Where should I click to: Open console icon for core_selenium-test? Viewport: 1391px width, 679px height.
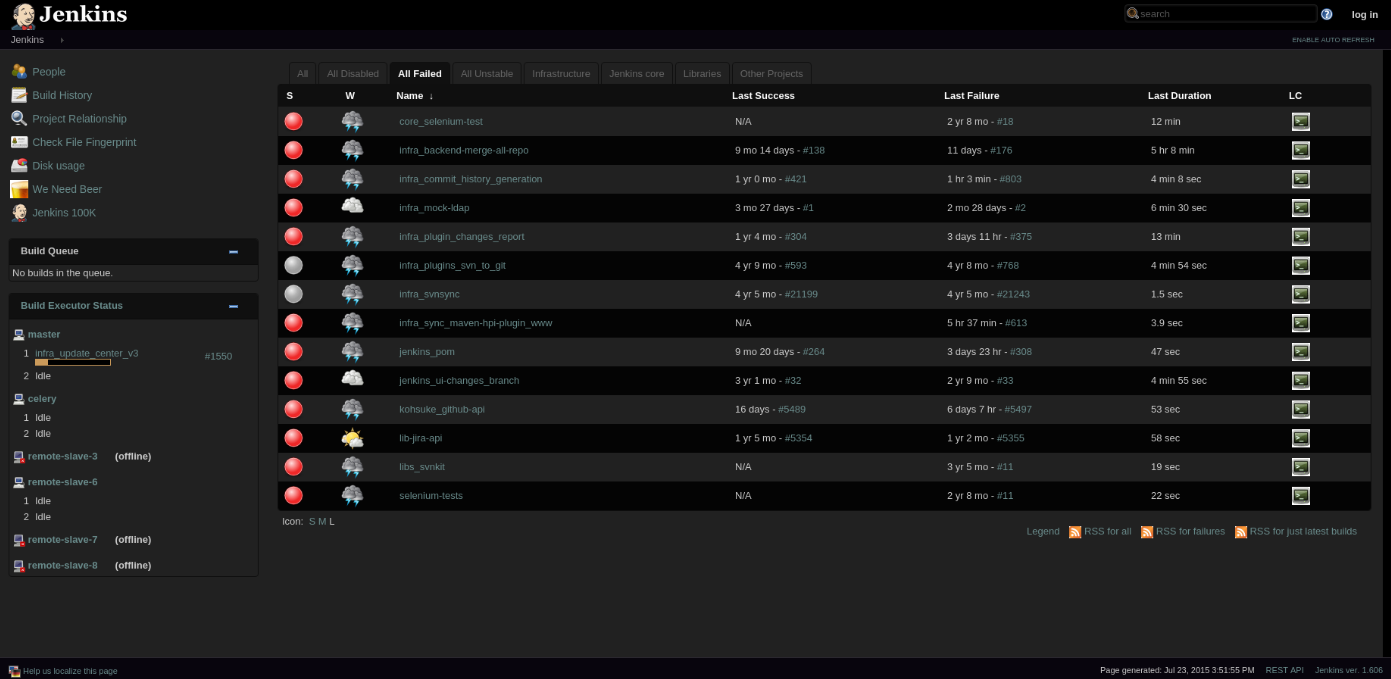[x=1300, y=121]
